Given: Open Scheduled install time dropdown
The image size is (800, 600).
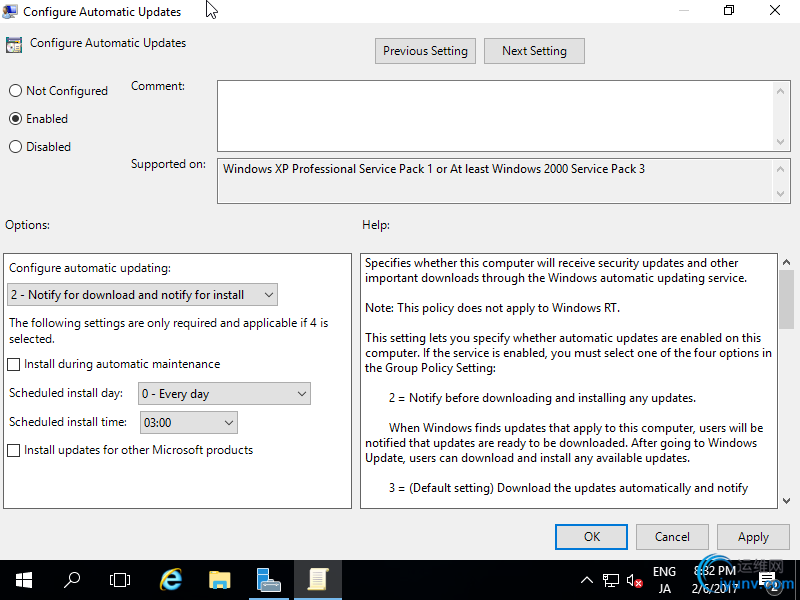Looking at the screenshot, I should point(189,422).
